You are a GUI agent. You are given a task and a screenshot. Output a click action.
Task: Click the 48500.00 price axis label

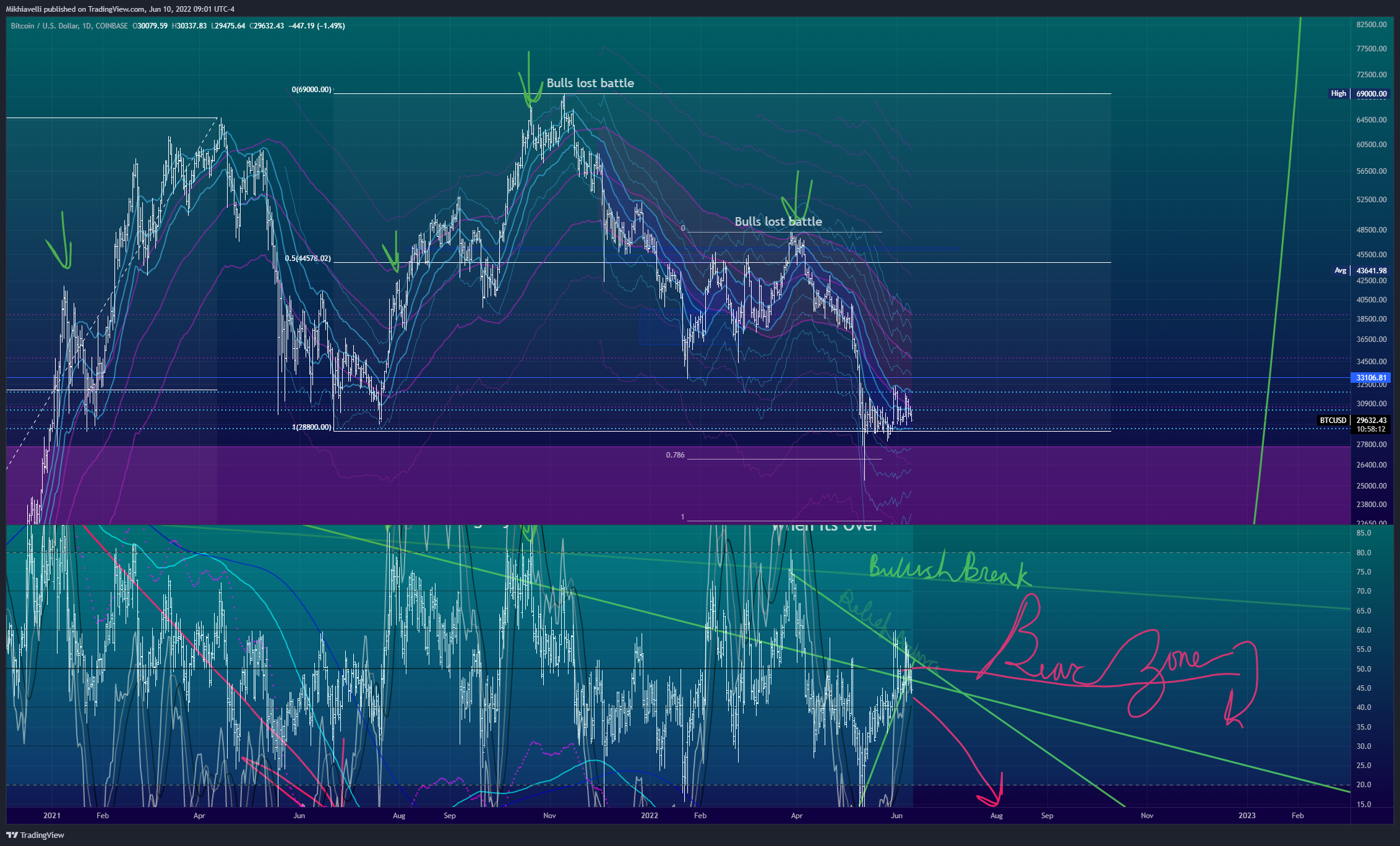coord(1372,230)
